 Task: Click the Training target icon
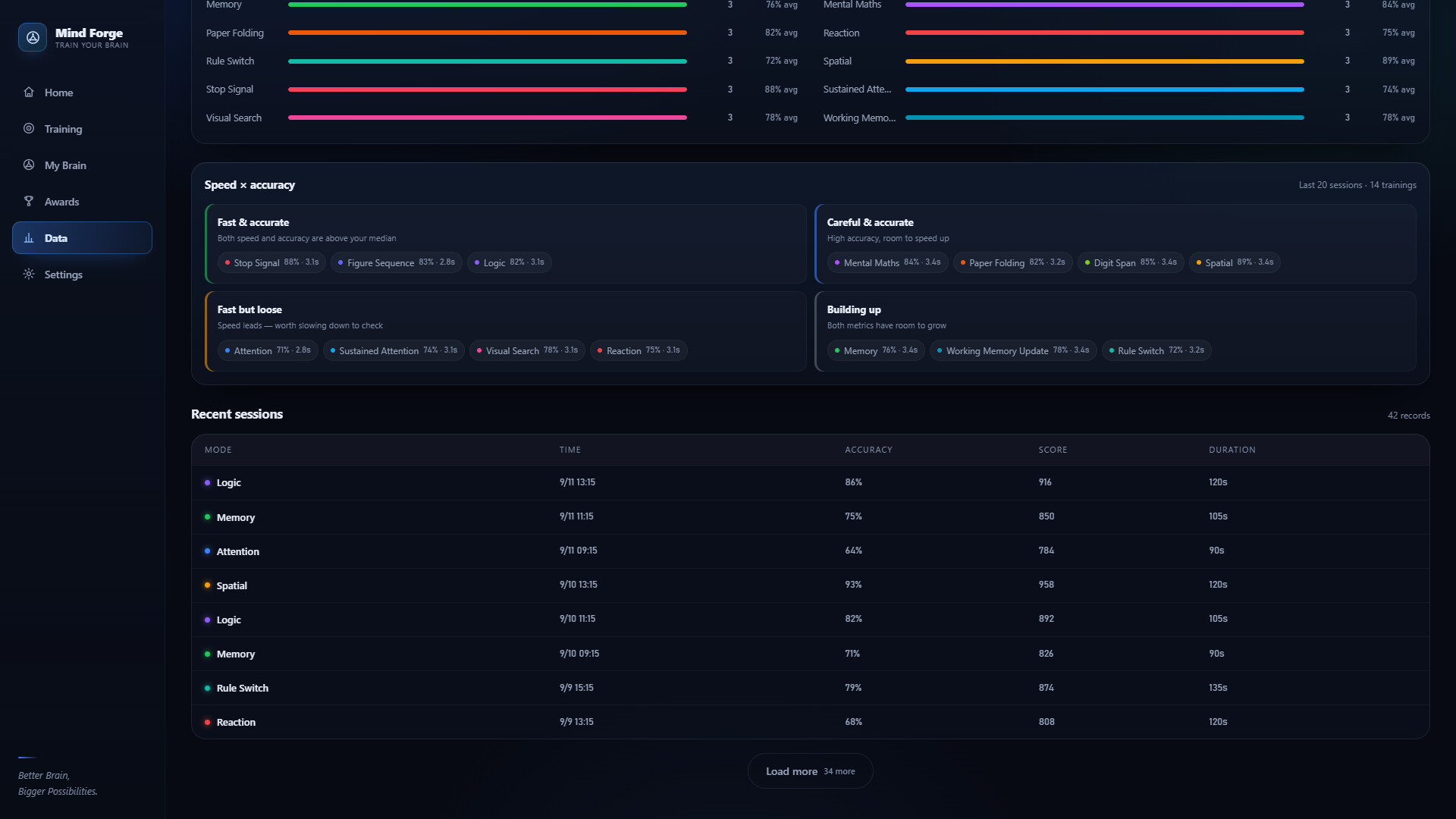click(x=29, y=128)
